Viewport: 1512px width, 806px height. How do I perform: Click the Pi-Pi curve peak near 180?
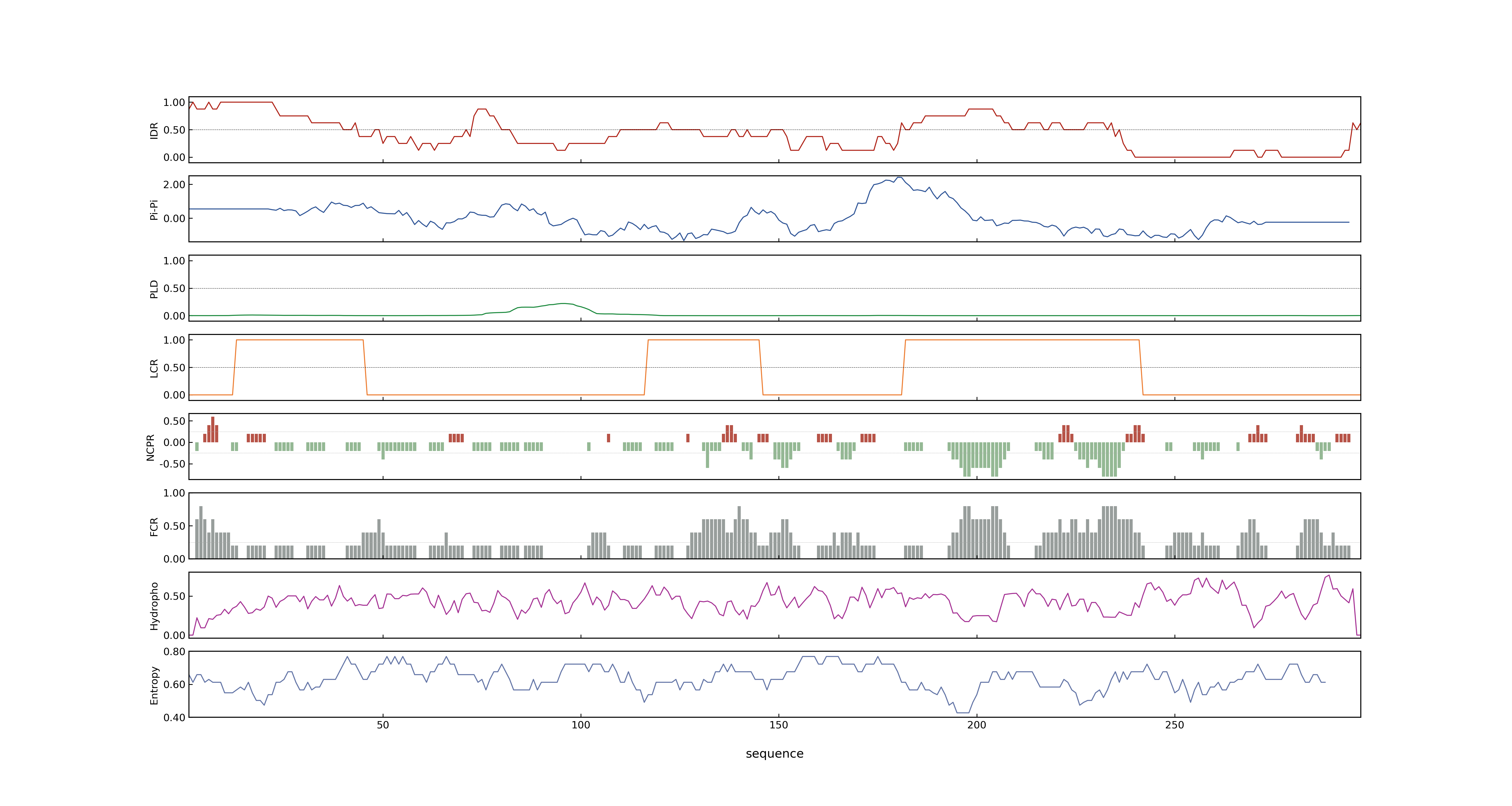click(x=899, y=178)
